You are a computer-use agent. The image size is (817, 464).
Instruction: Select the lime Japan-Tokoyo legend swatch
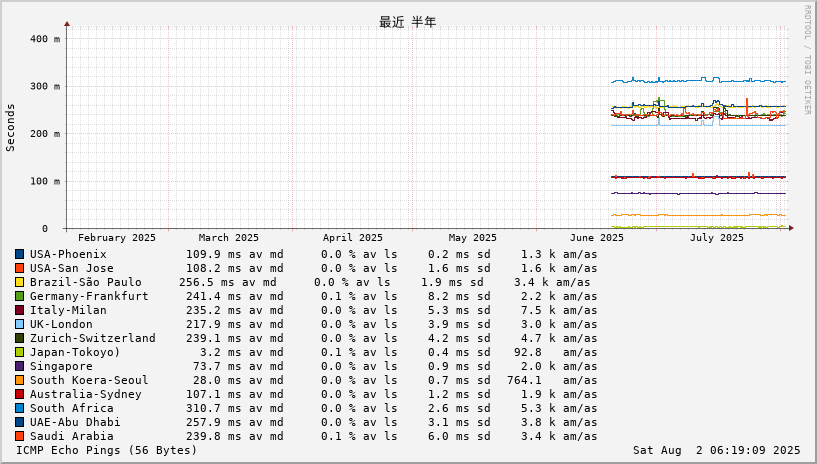[19, 353]
